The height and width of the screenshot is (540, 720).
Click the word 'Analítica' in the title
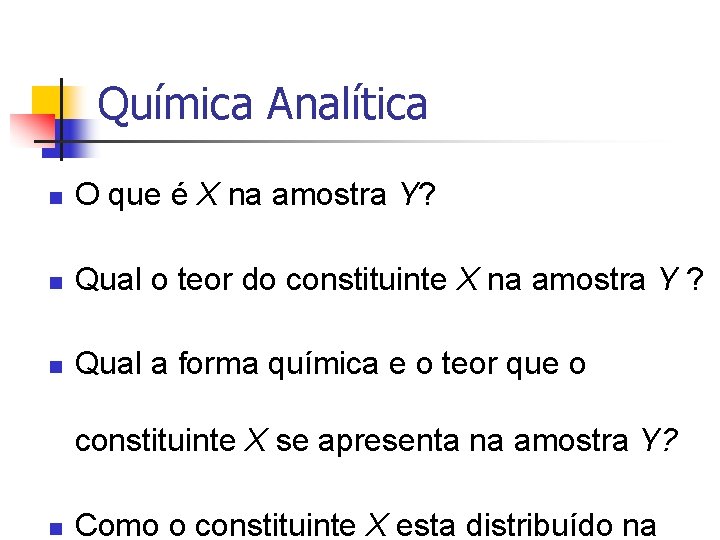pyautogui.click(x=347, y=103)
